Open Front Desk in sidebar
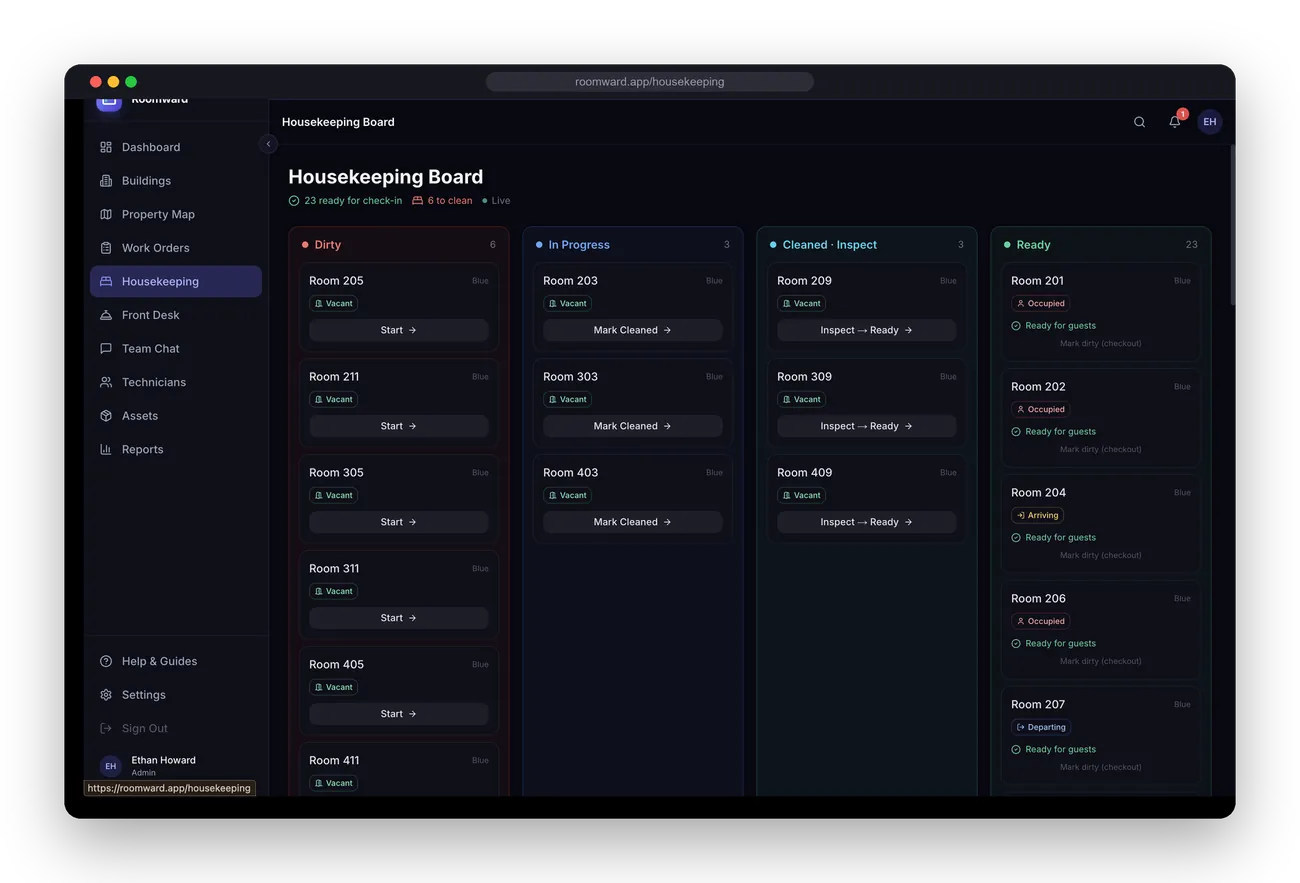1300x883 pixels. (176, 315)
